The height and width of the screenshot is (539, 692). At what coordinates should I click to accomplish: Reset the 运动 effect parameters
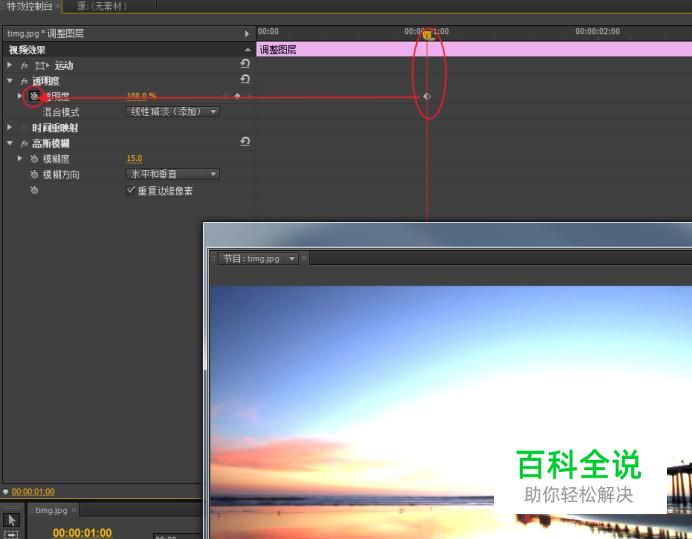click(x=245, y=64)
